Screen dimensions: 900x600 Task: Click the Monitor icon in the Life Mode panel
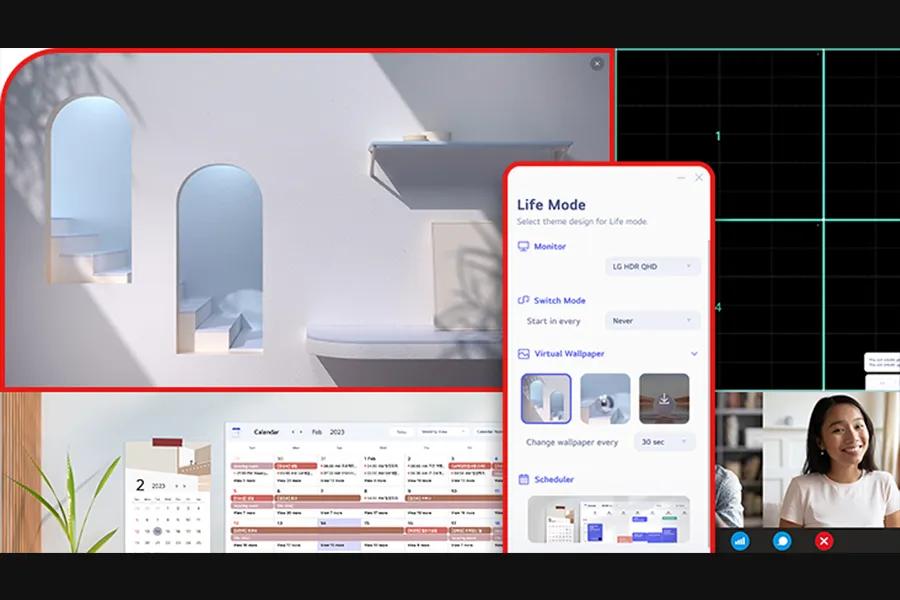[x=523, y=245]
